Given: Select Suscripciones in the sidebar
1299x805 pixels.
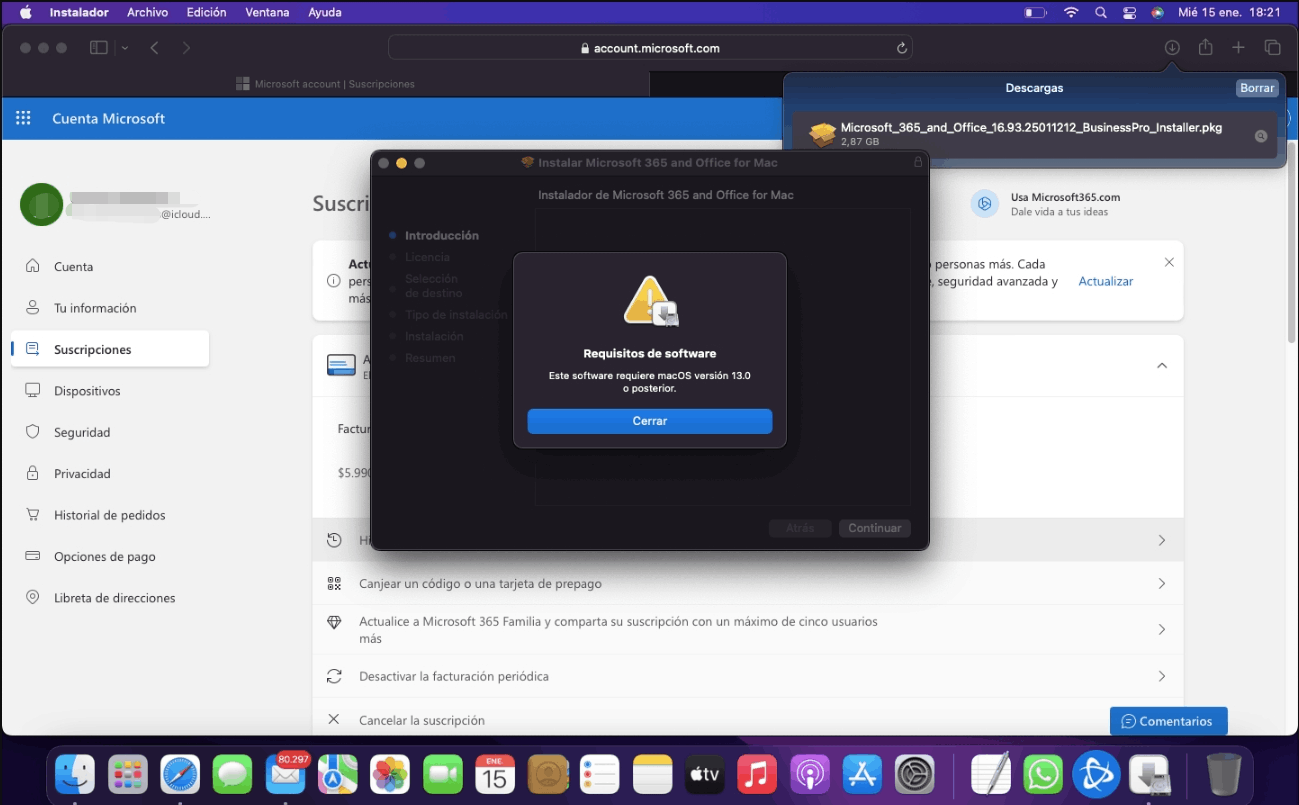Looking at the screenshot, I should point(110,349).
